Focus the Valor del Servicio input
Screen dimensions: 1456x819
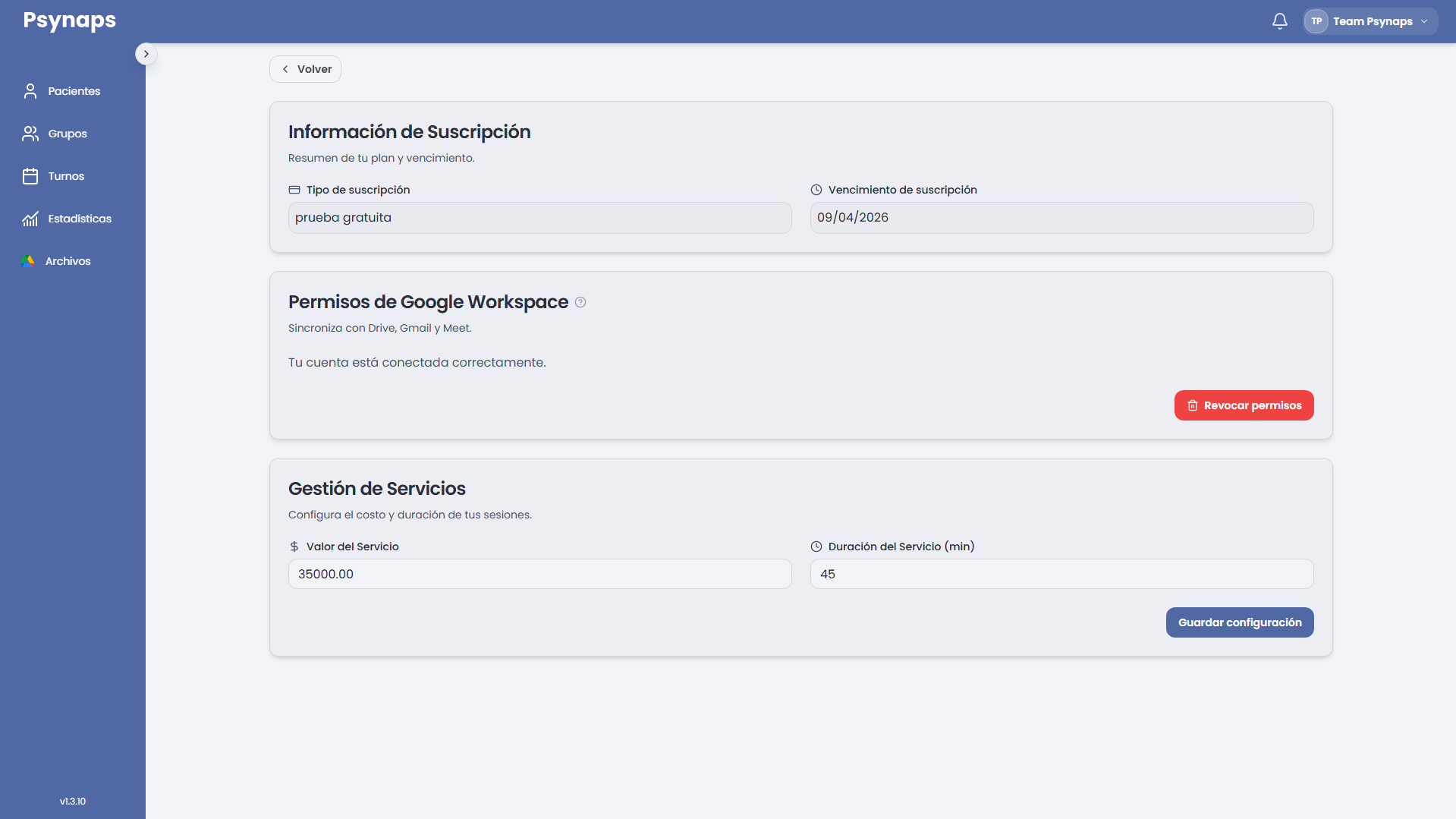point(539,574)
